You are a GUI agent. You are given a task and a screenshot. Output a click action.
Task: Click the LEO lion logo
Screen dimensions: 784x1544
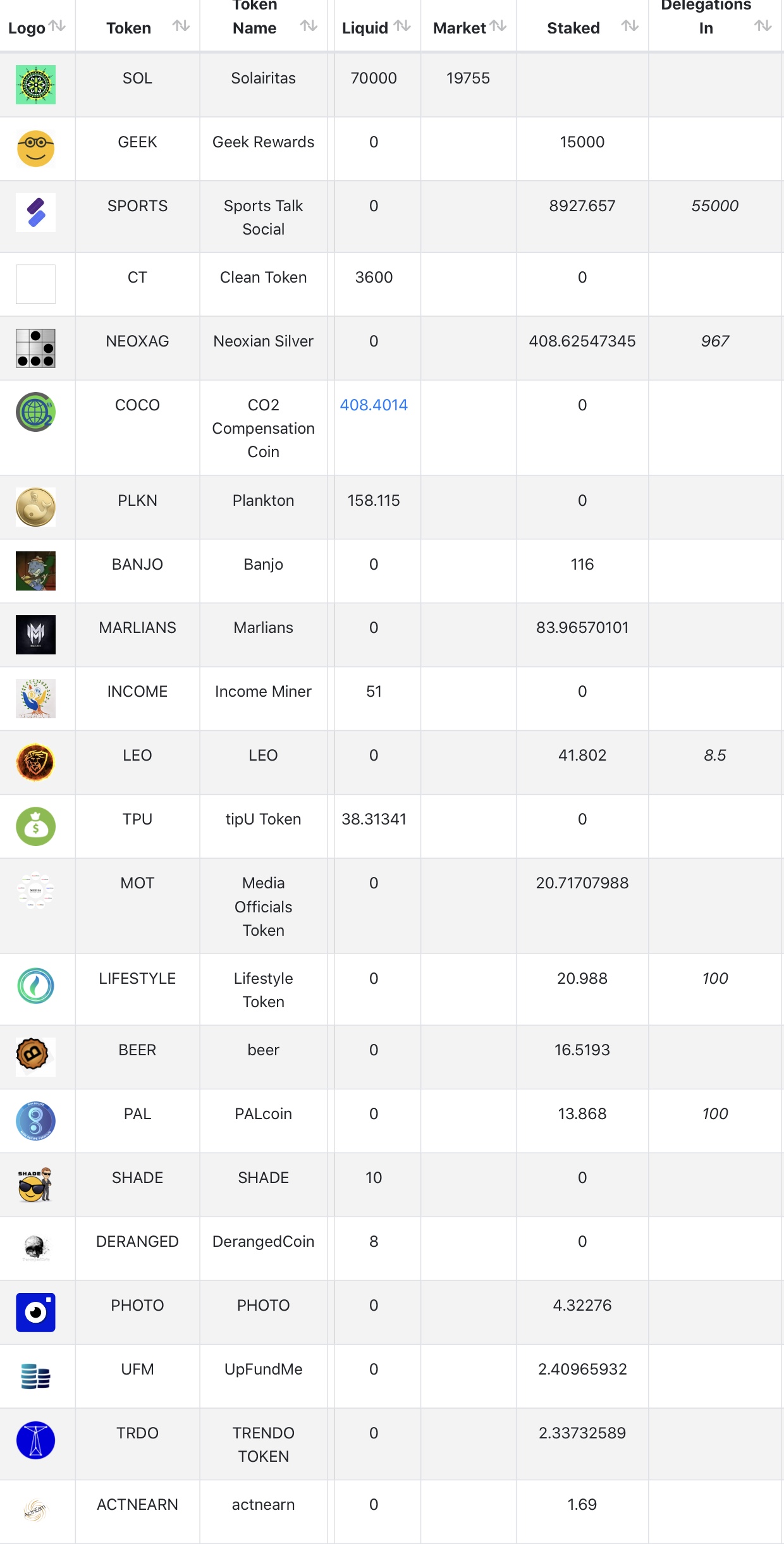(x=35, y=762)
